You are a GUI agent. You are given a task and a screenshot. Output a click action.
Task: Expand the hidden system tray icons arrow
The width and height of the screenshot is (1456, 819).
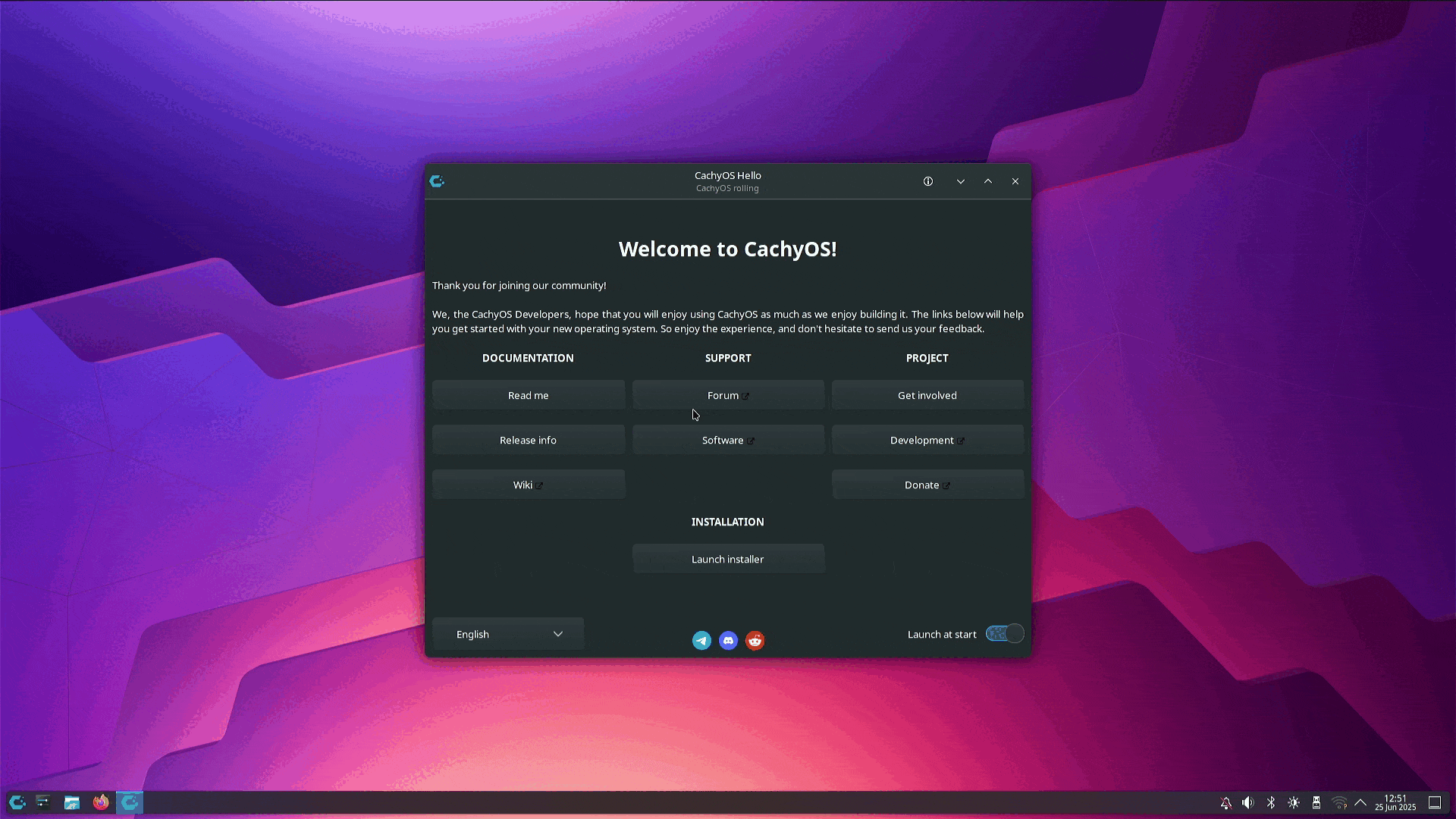[1360, 802]
